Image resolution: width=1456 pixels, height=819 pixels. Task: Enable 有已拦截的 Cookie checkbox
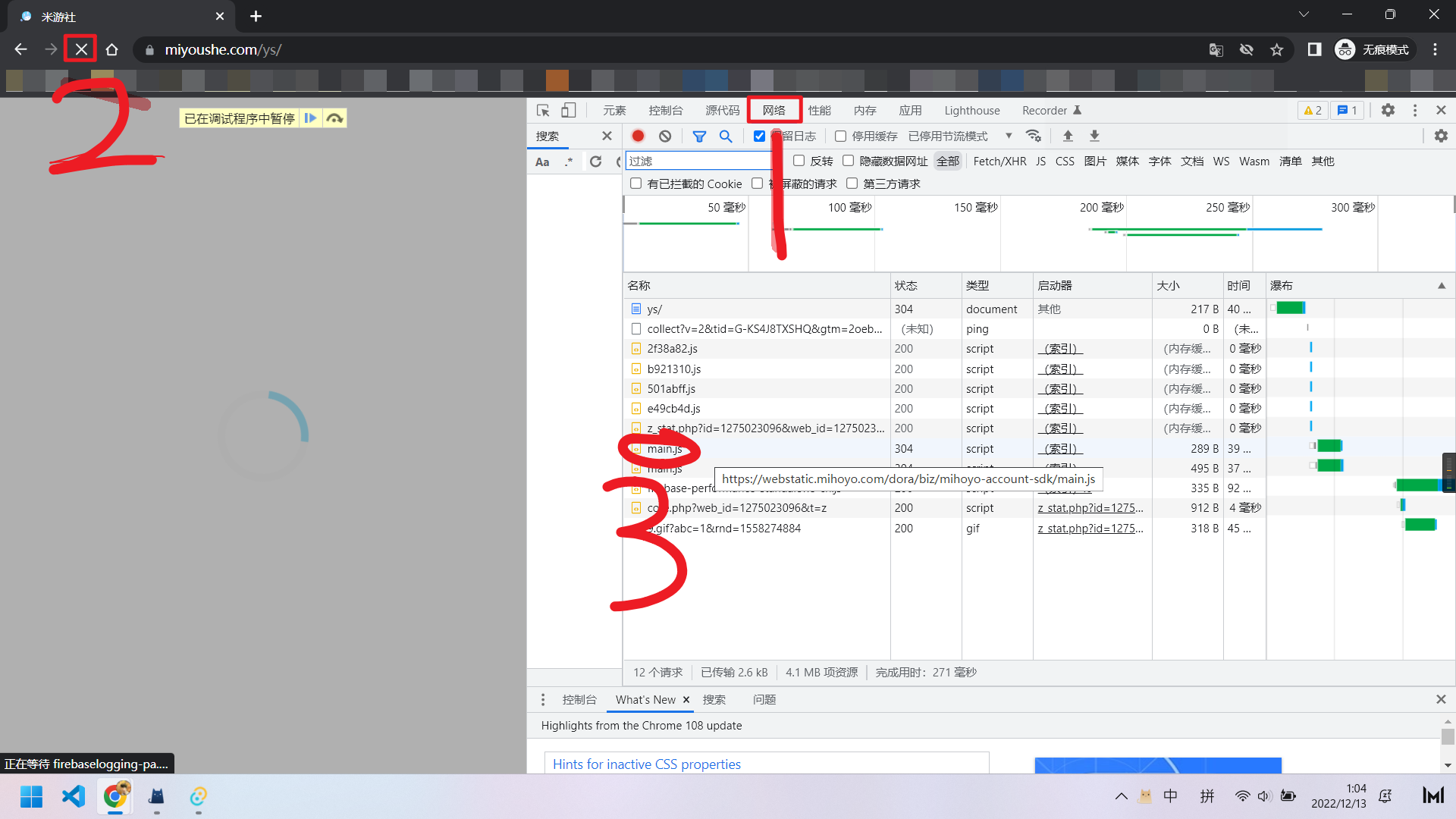click(635, 184)
